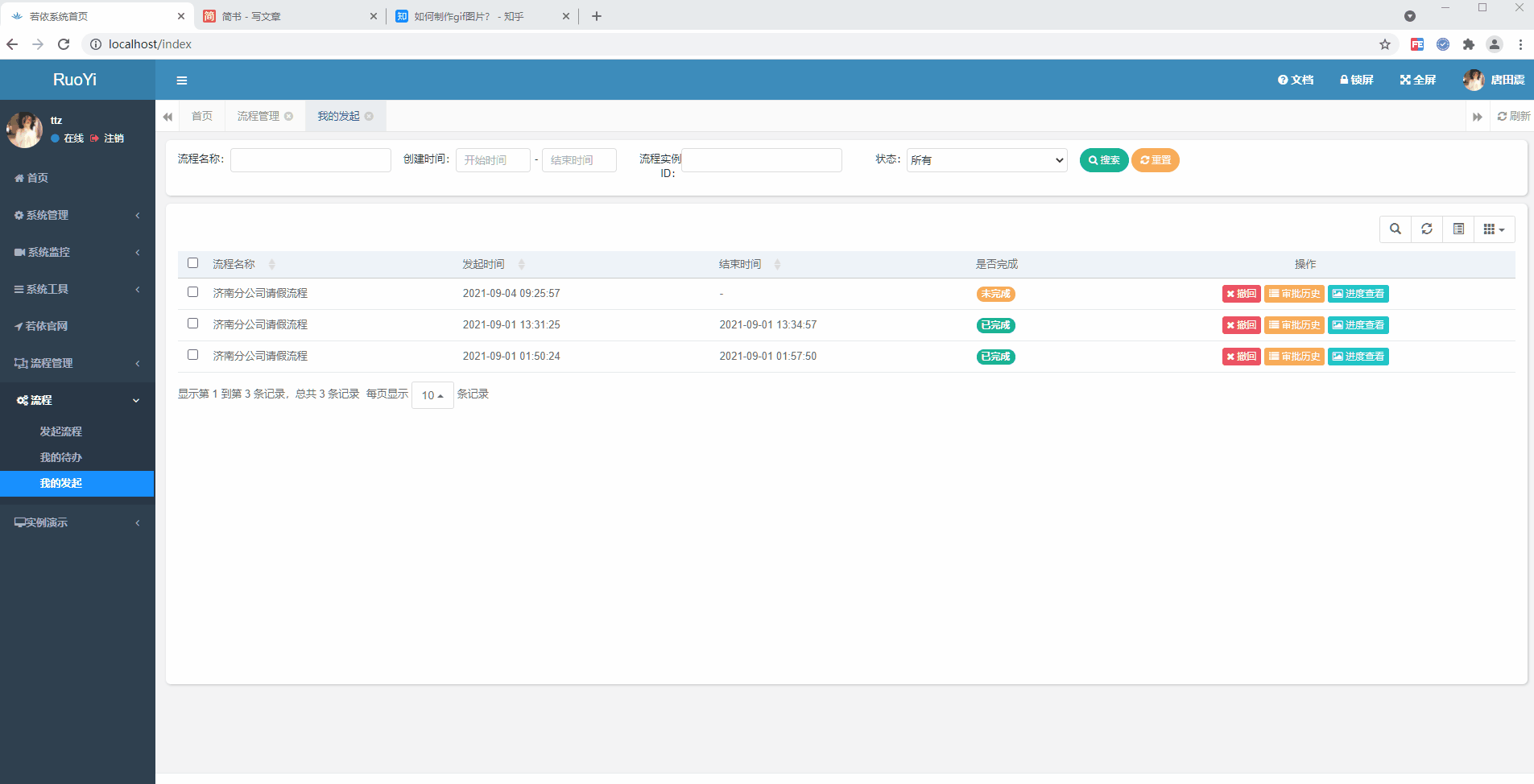The image size is (1534, 784).
Task: Toggle detail view via the list icon
Action: (1458, 229)
